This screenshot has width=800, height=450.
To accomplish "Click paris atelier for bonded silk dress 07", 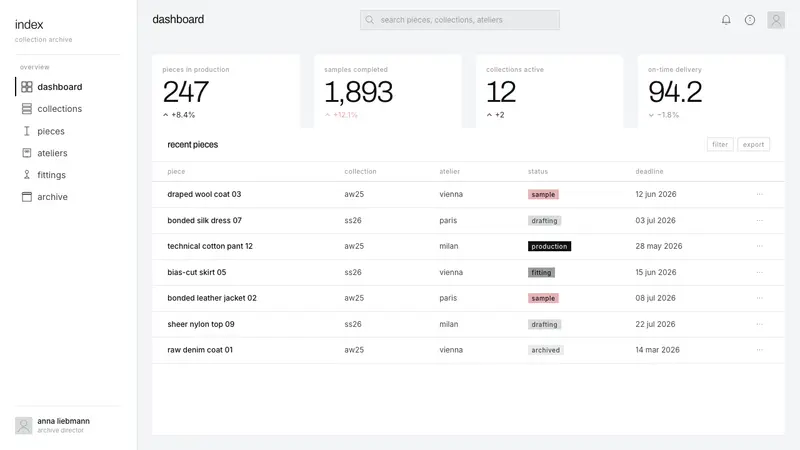I will 448,220.
